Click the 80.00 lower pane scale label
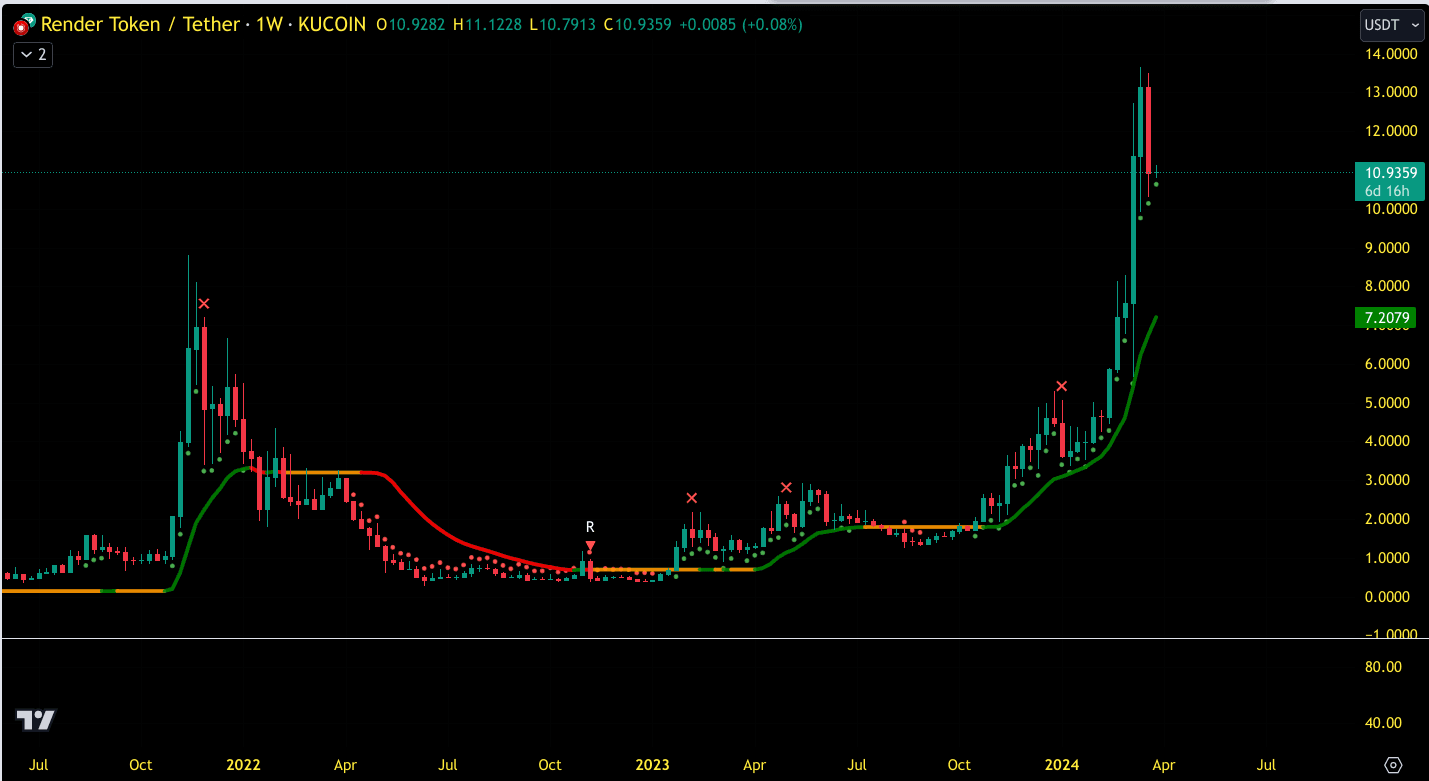 pos(1383,667)
